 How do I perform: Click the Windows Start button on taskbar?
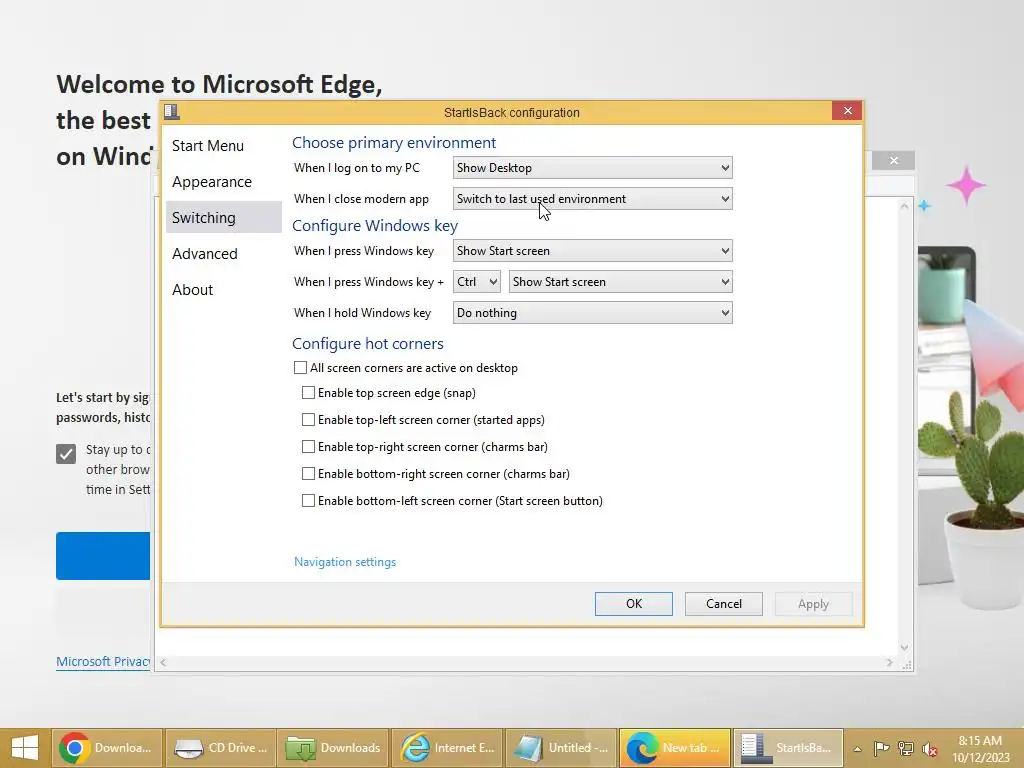[25, 748]
